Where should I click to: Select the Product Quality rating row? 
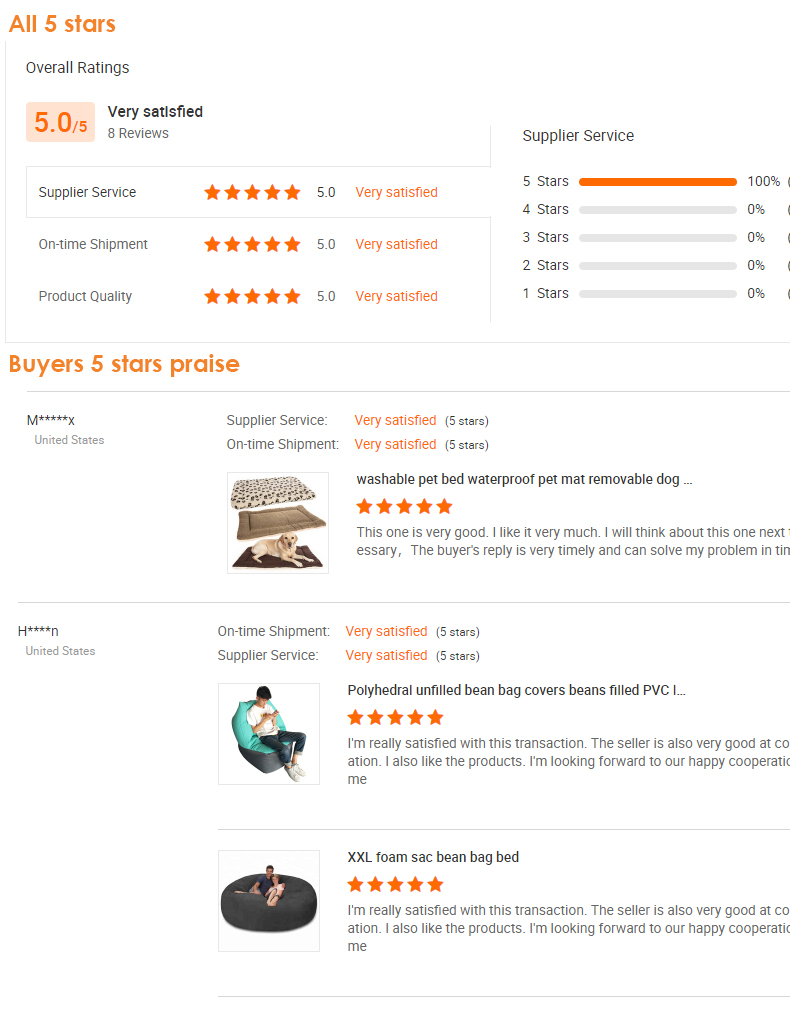tap(258, 296)
